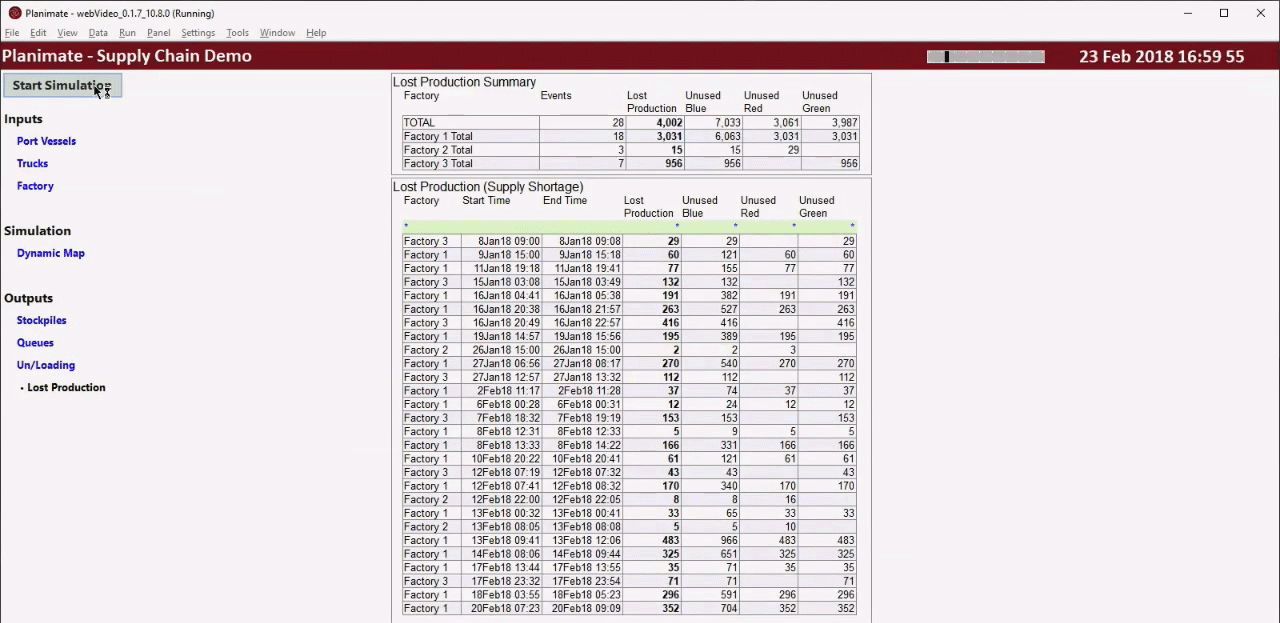The width and height of the screenshot is (1280, 623).
Task: Open the File menu
Action: pos(12,33)
